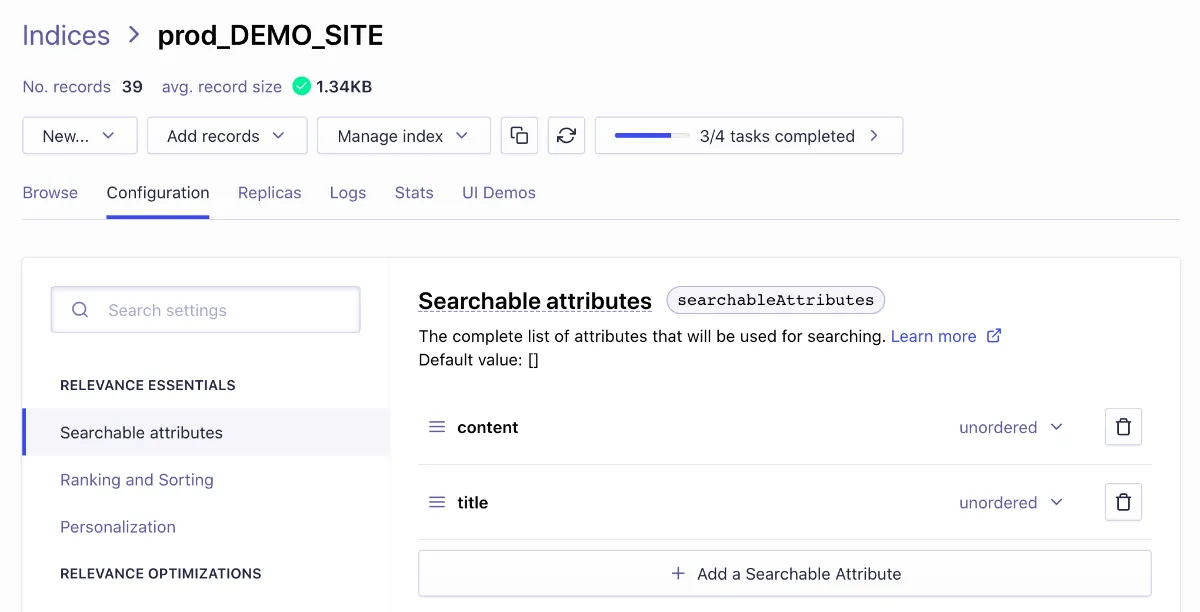This screenshot has height=612, width=1200.
Task: Click the trash icon for title attribute
Action: click(1123, 501)
